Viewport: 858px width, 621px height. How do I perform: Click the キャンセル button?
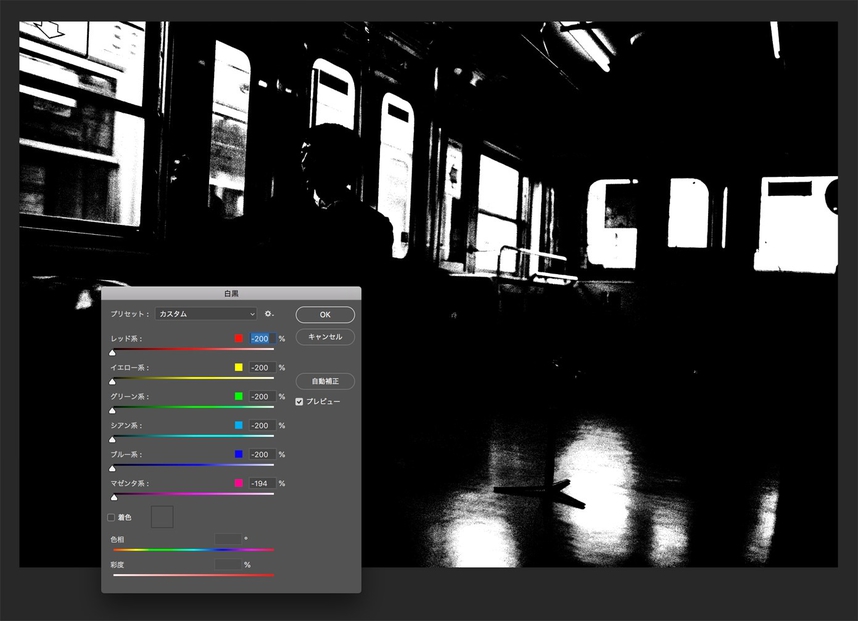pyautogui.click(x=325, y=337)
